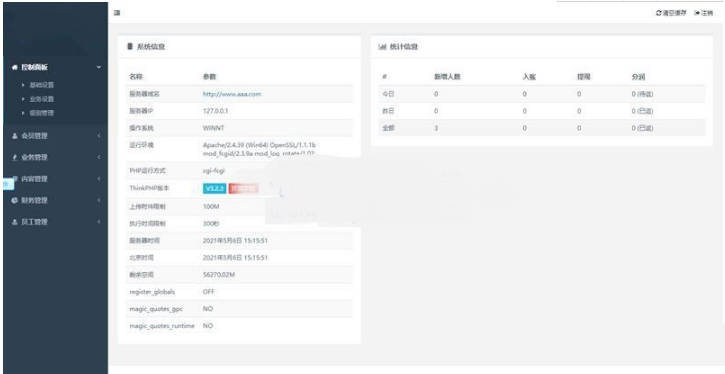Click the register_globals label

tap(152, 292)
